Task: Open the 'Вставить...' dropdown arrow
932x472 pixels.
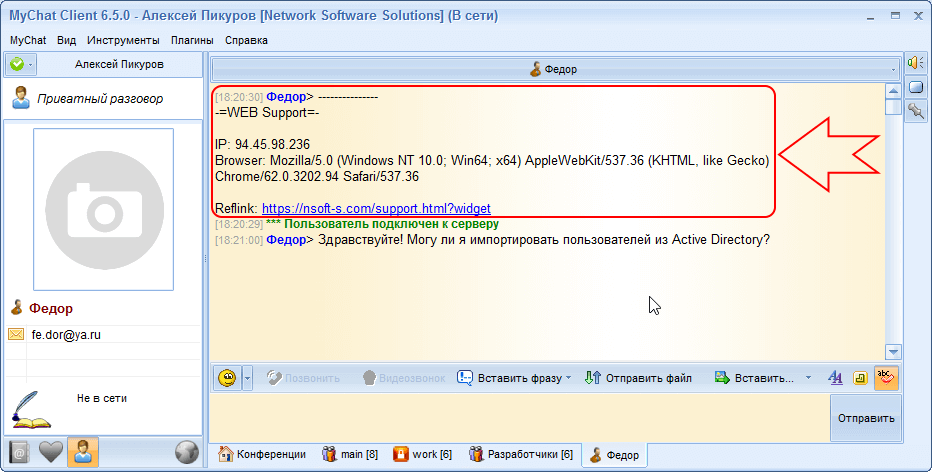Action: coord(808,378)
